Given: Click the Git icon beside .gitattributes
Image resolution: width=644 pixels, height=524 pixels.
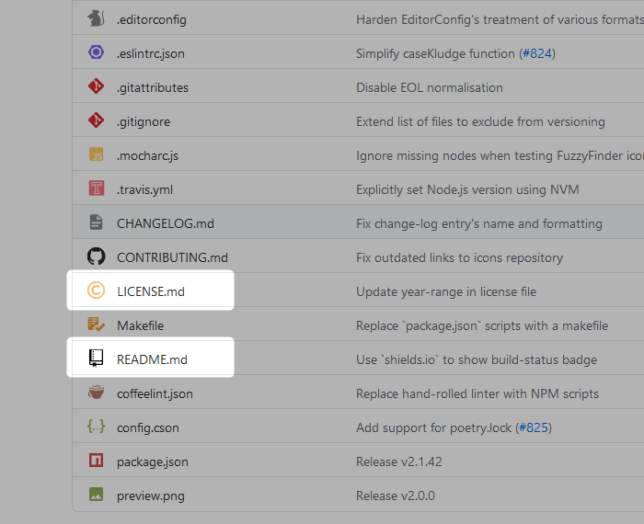Looking at the screenshot, I should click(x=96, y=87).
